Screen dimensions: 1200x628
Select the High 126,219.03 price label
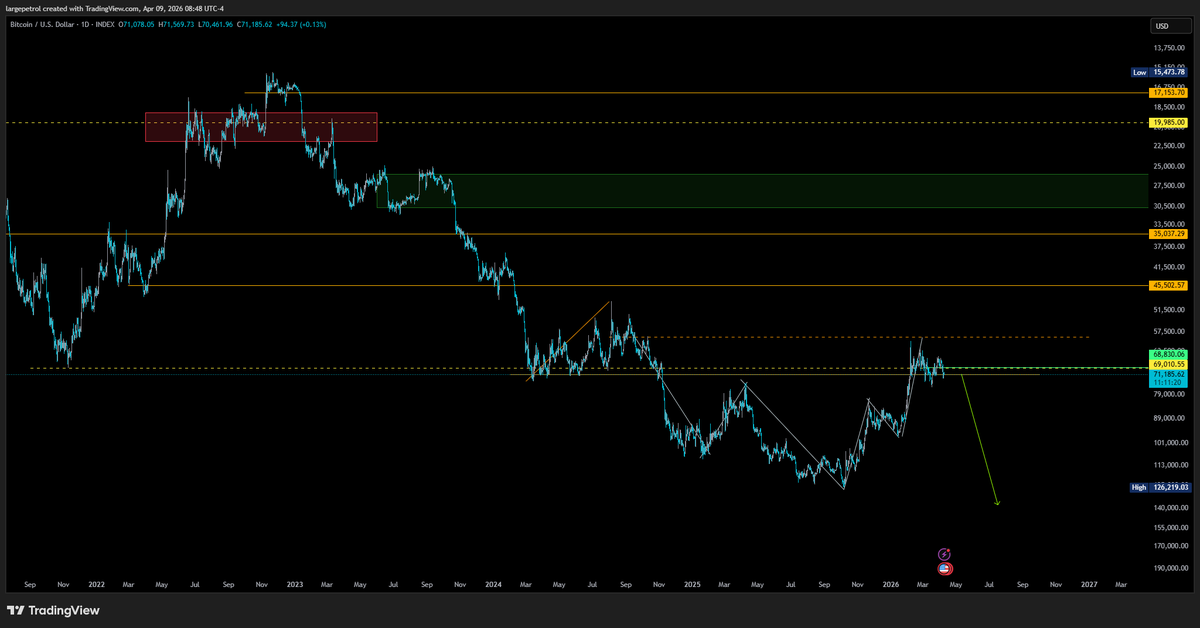coord(1160,487)
